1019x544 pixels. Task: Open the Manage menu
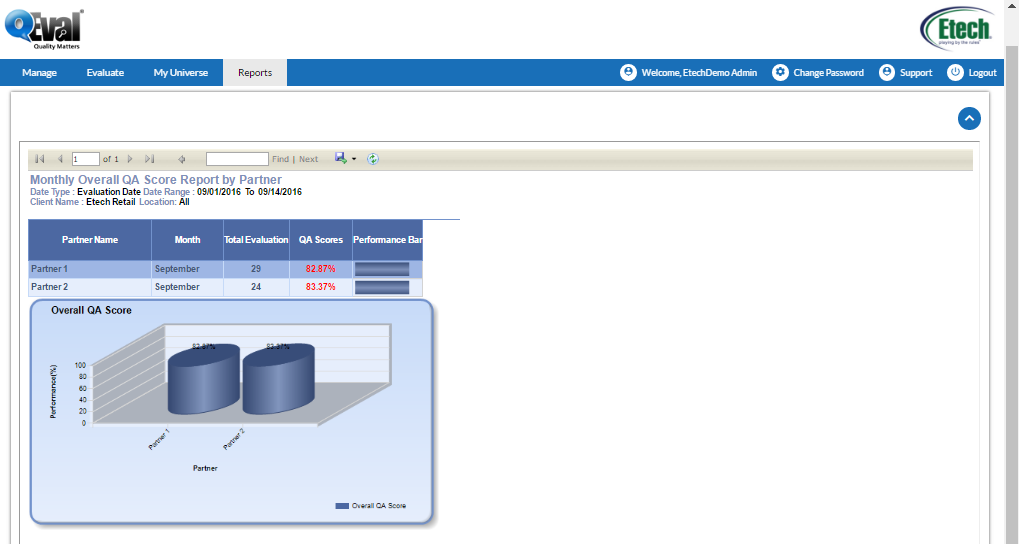pyautogui.click(x=39, y=73)
